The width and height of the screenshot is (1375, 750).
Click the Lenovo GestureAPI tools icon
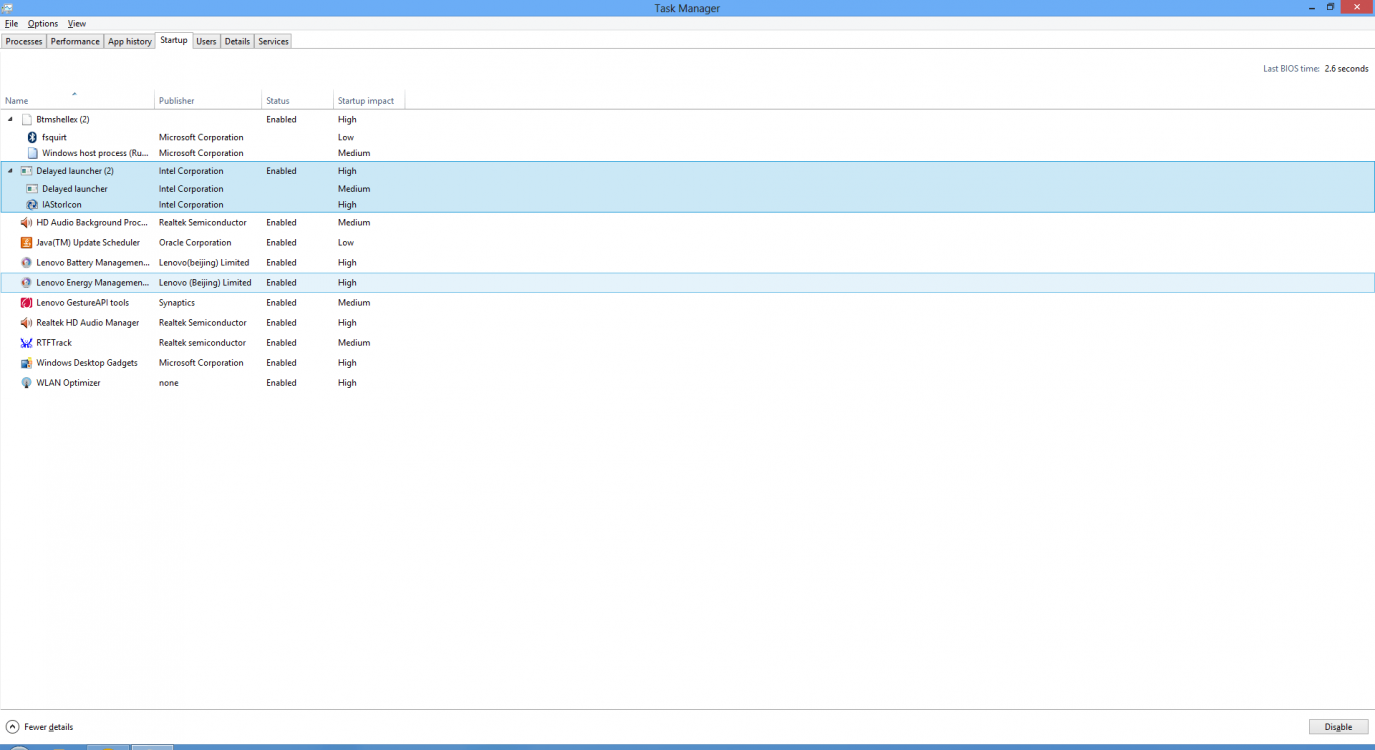pos(26,303)
